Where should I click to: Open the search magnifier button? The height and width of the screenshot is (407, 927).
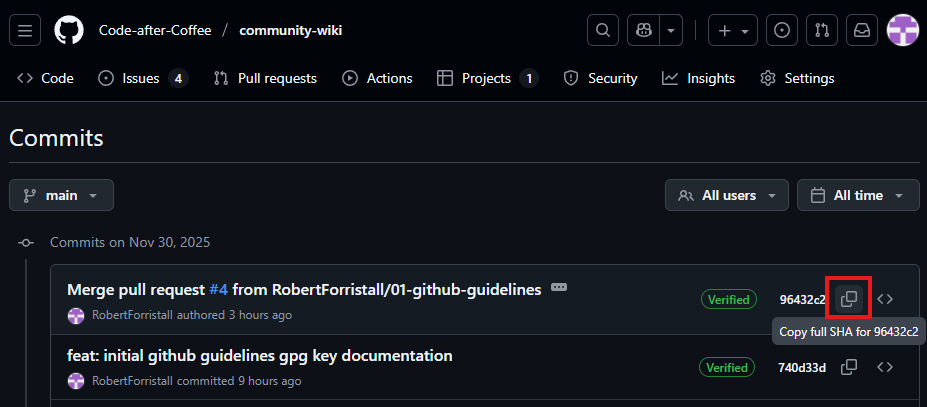pos(602,30)
